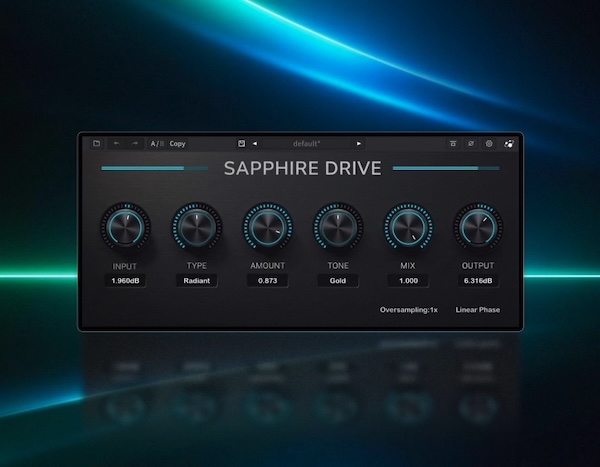This screenshot has width=600, height=467.
Task: Click the AMOUNT knob
Action: coord(267,228)
